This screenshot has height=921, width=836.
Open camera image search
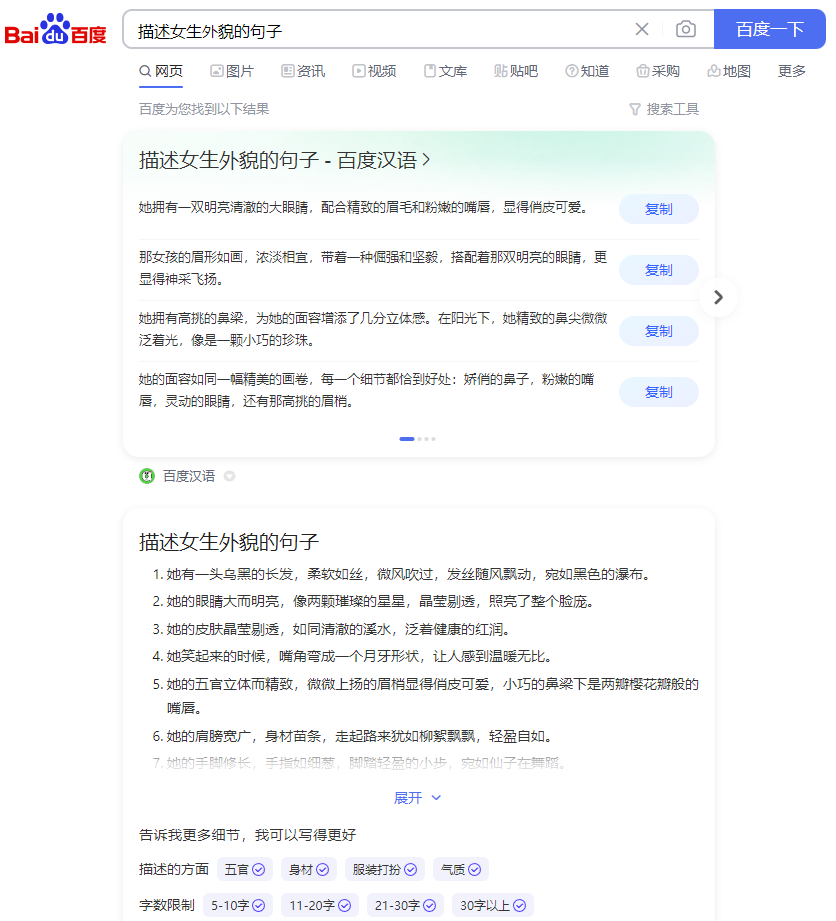pos(686,29)
